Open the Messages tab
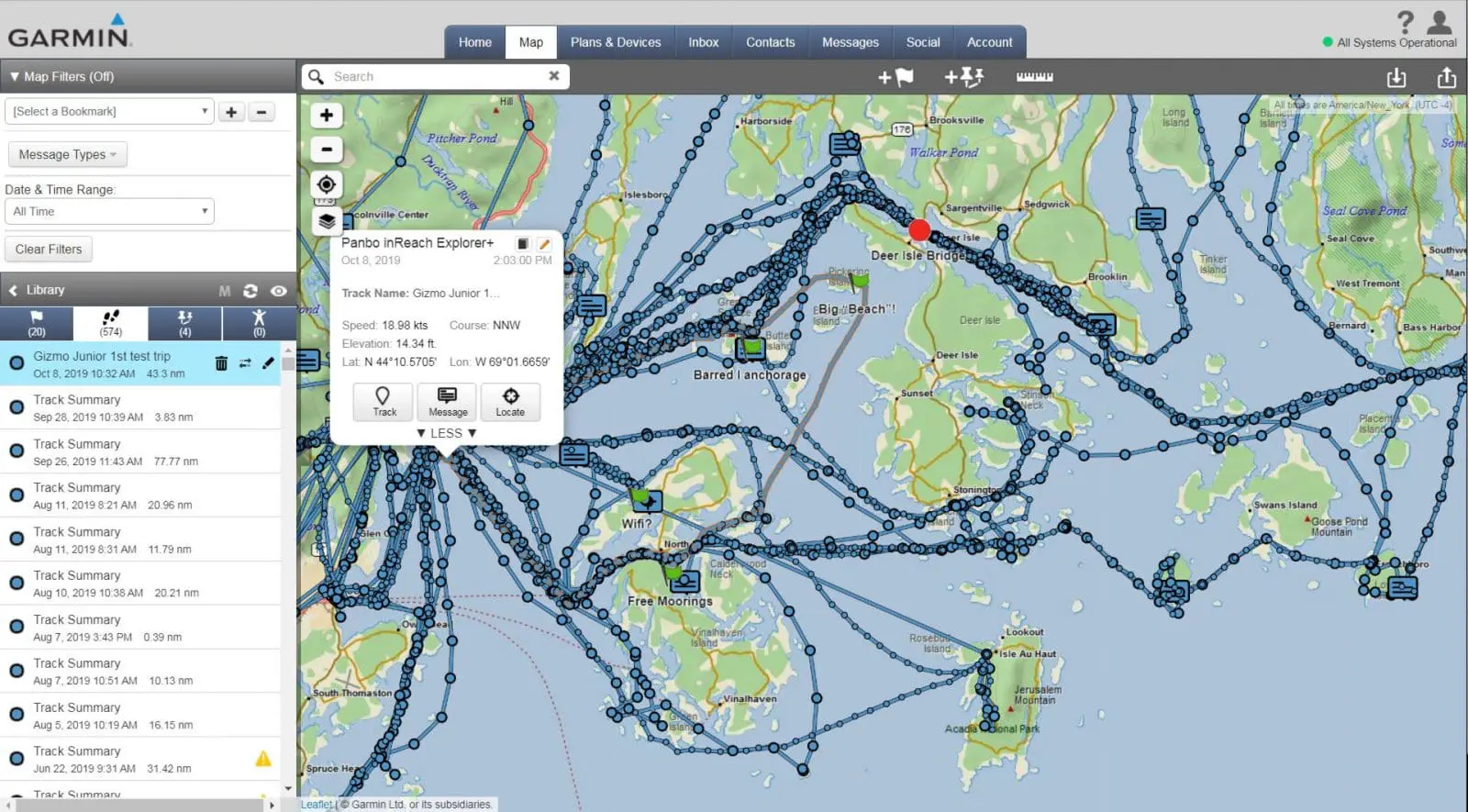Viewport: 1468px width, 812px height. pos(851,42)
